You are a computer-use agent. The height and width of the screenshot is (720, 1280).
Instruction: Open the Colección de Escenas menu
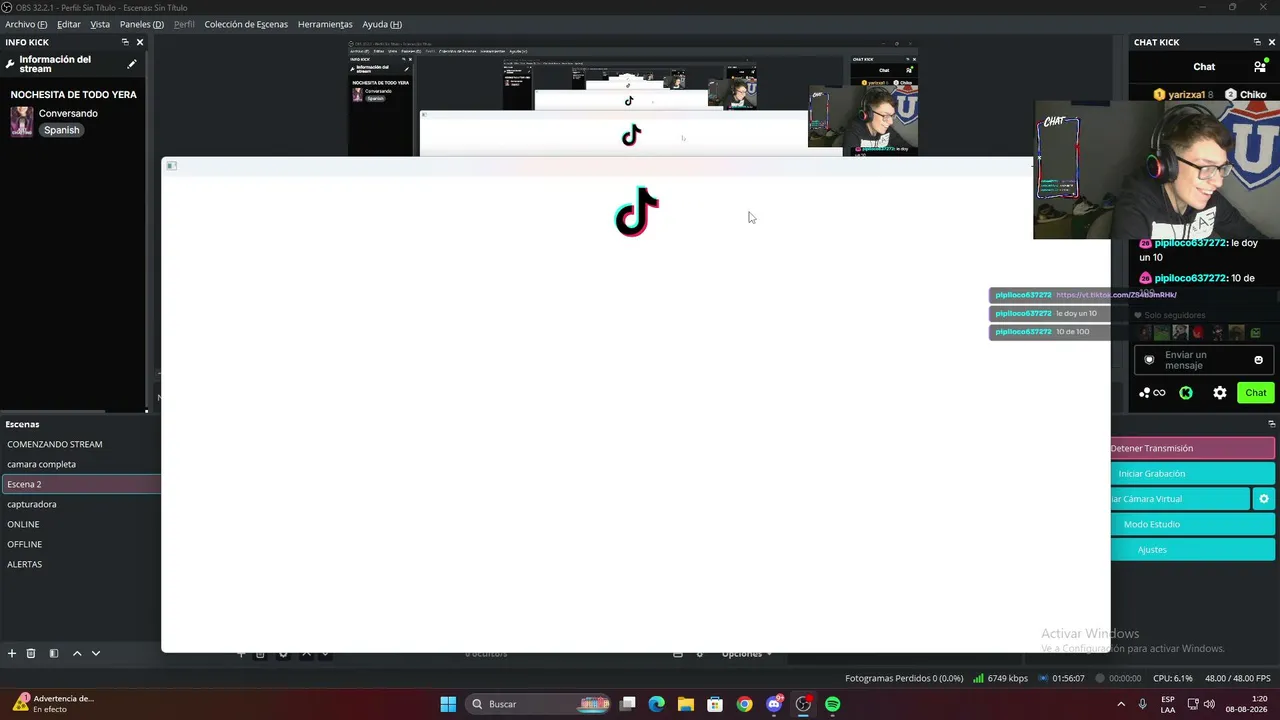coord(246,24)
